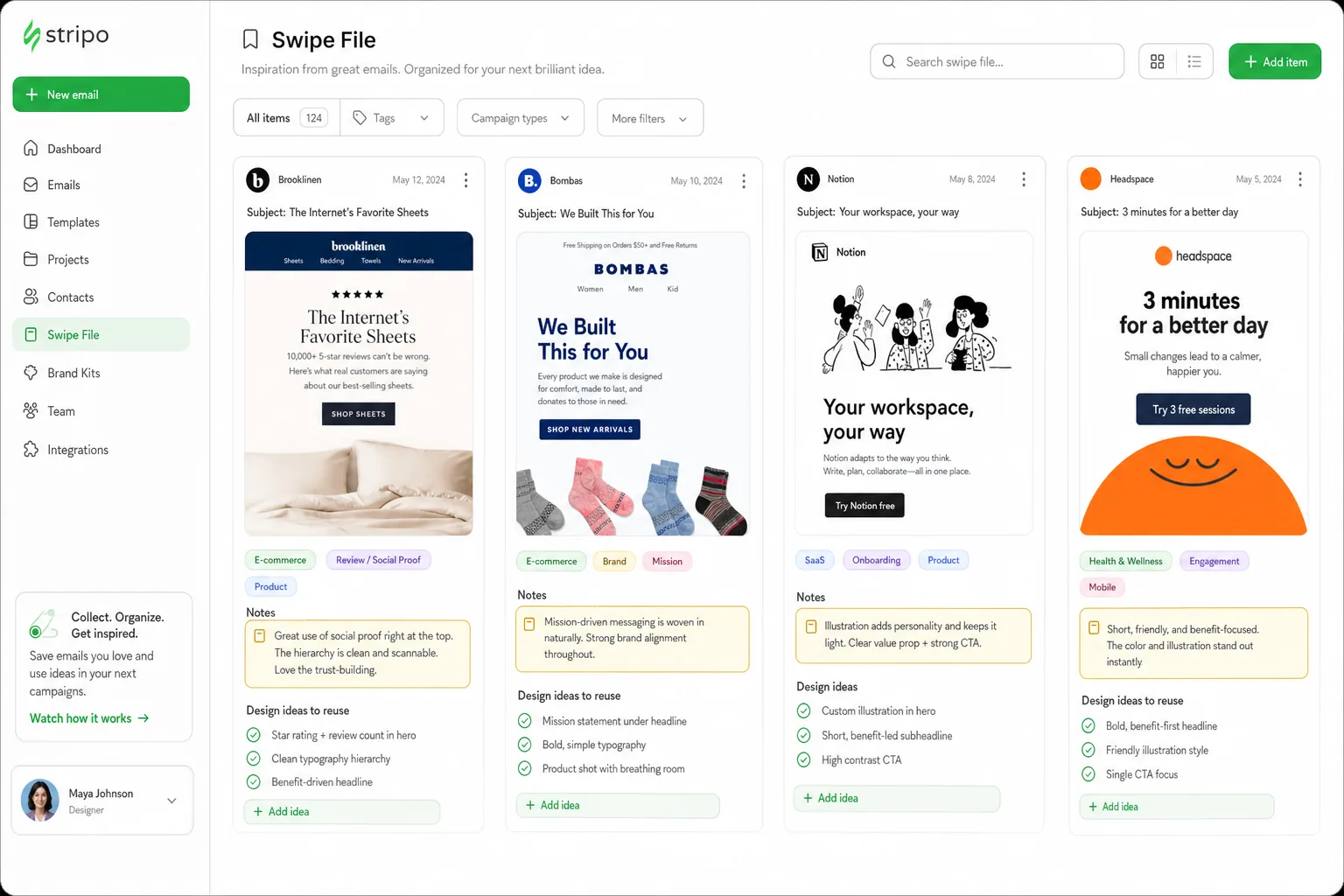This screenshot has width=1344, height=896.
Task: Open the Brooklinen email preview thumbnail
Action: pyautogui.click(x=359, y=383)
